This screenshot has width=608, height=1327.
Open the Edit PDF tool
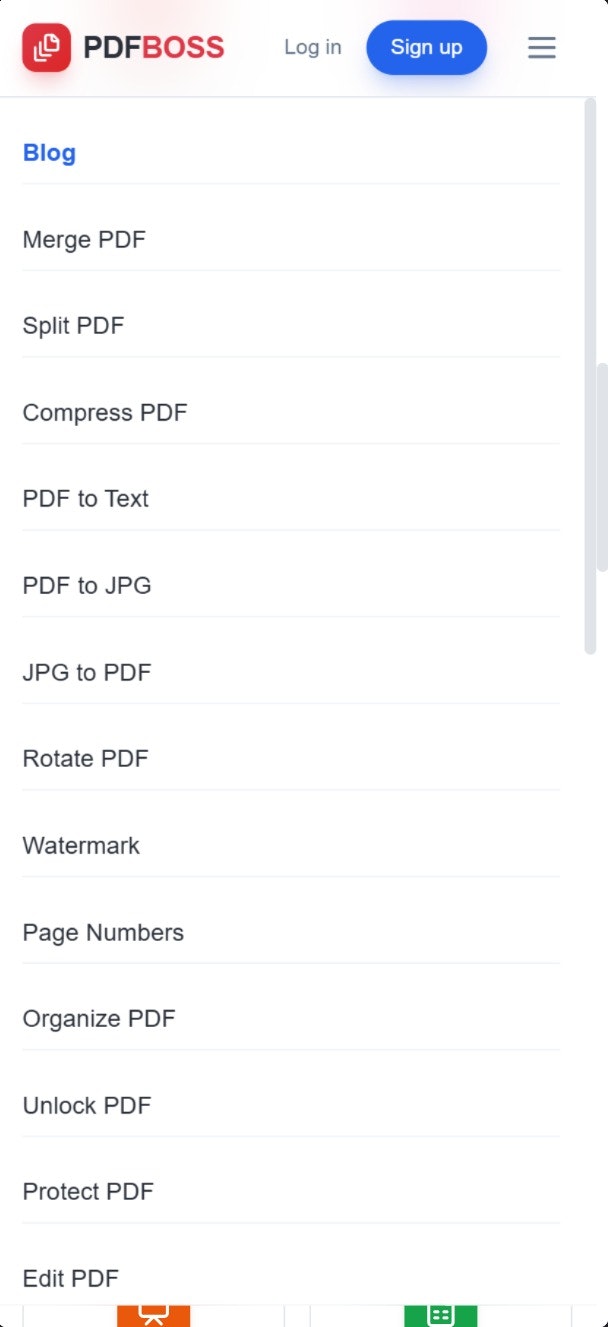tap(70, 1277)
